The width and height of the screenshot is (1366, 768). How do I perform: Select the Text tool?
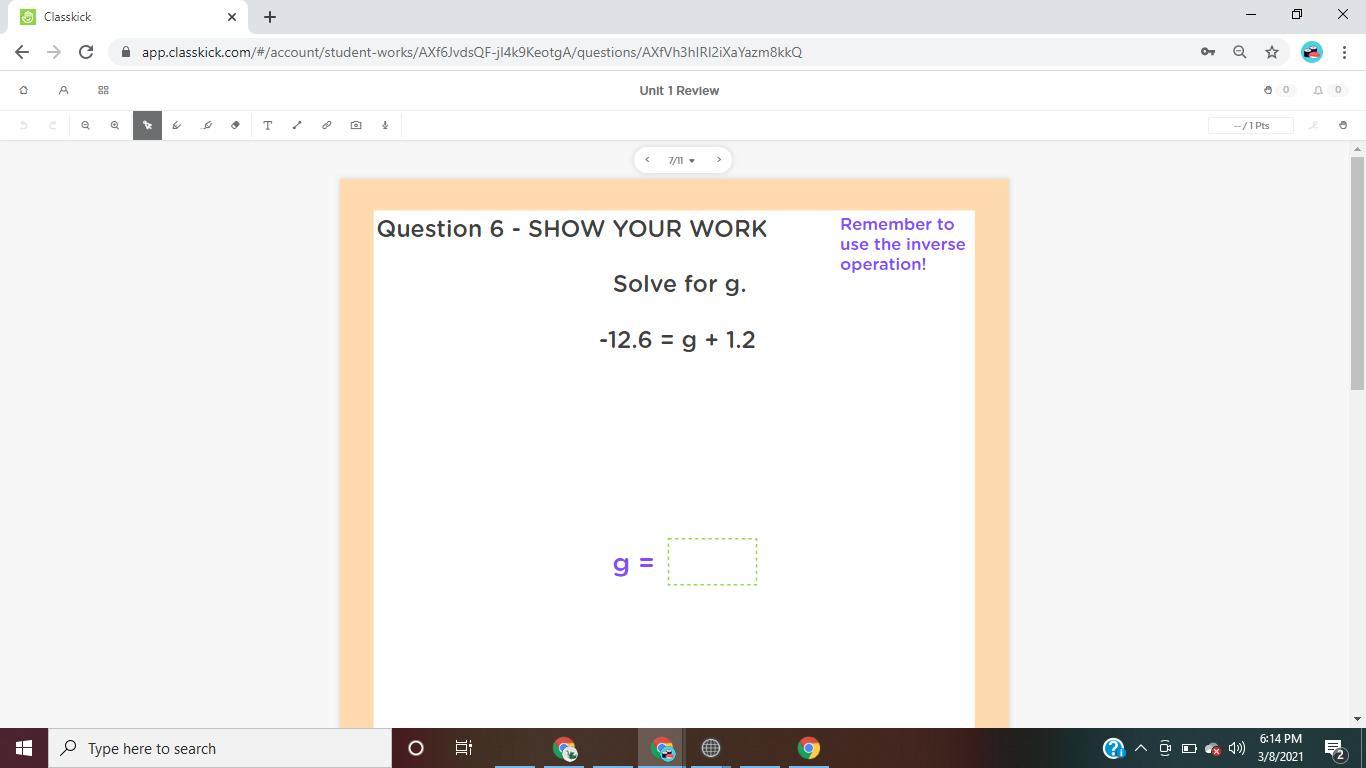click(267, 125)
